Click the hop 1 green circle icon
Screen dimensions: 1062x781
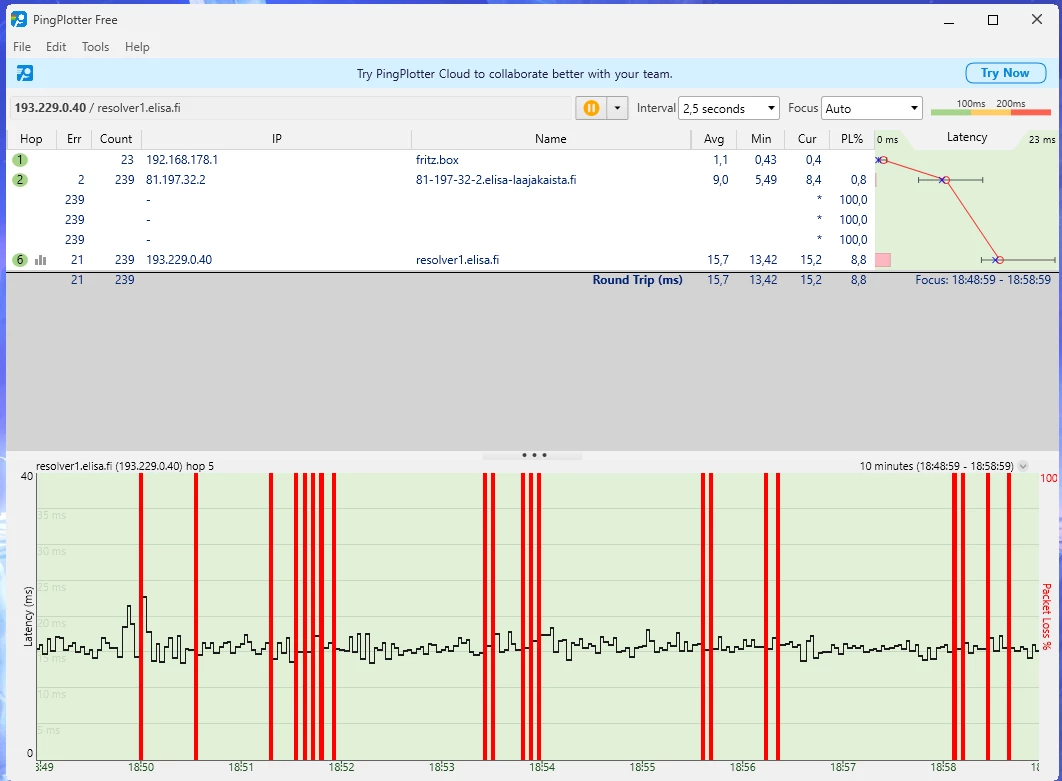point(20,160)
